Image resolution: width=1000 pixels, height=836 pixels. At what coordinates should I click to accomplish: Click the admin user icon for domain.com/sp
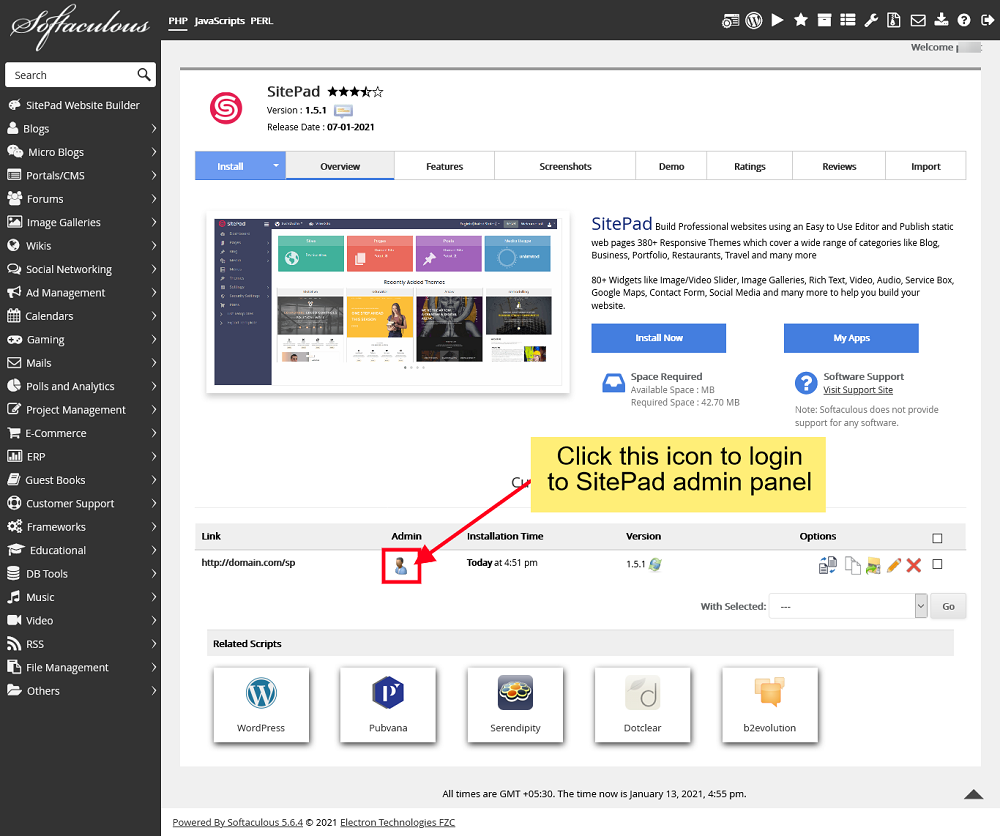pyautogui.click(x=401, y=566)
